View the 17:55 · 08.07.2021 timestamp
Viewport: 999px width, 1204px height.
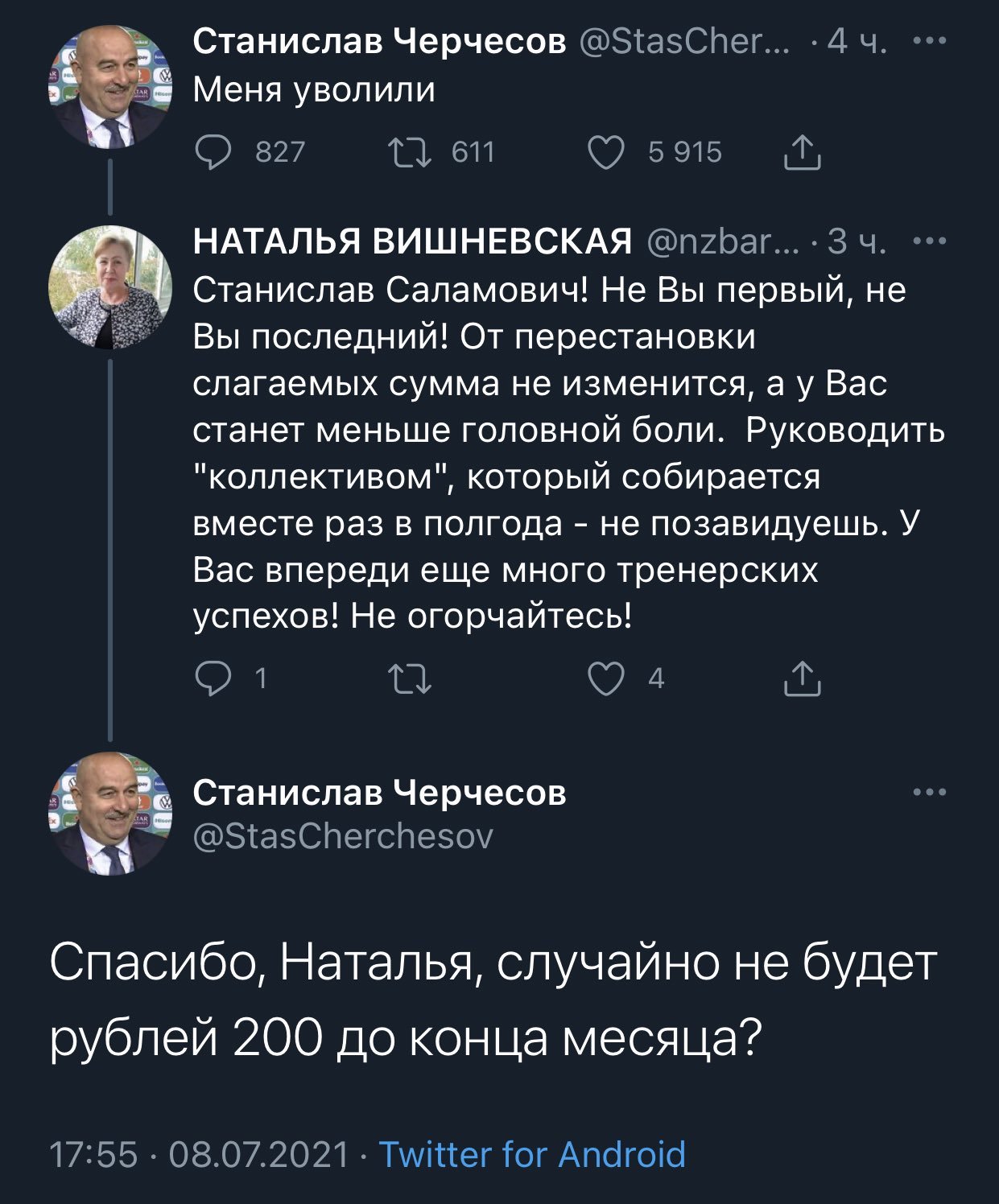tap(200, 1154)
